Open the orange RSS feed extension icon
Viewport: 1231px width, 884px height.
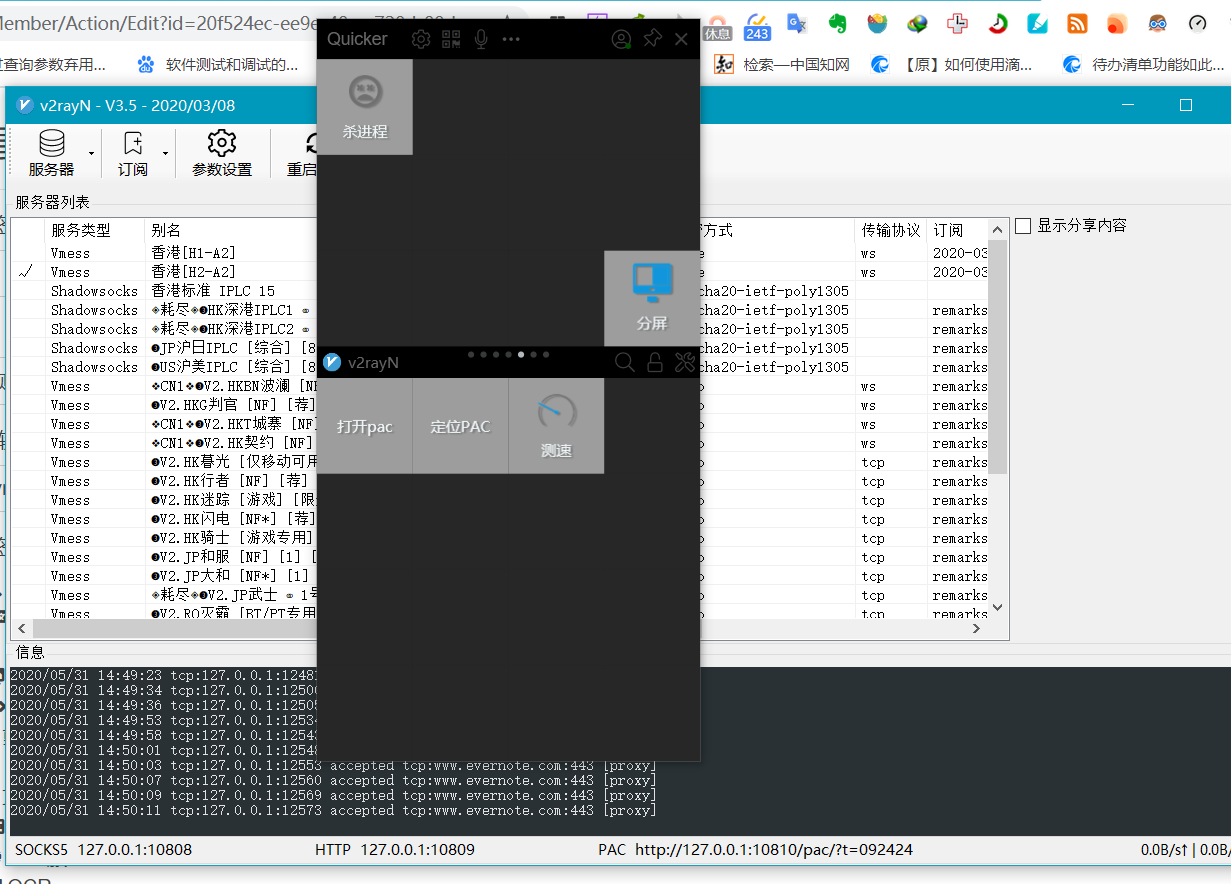tap(1077, 23)
